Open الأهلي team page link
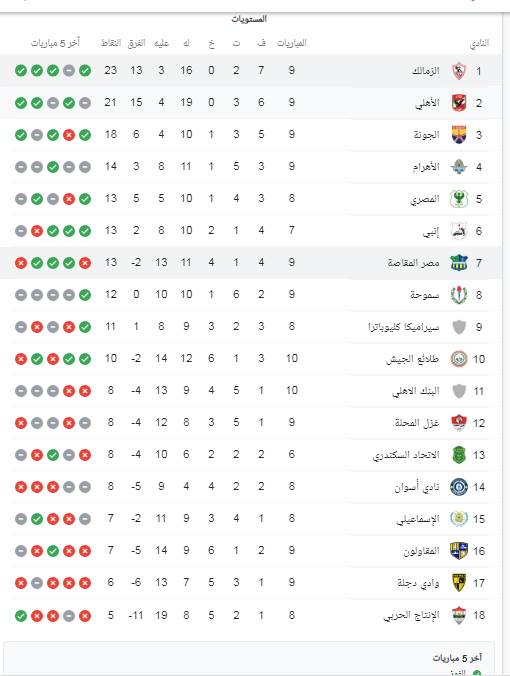This screenshot has width=510, height=676. pos(427,103)
